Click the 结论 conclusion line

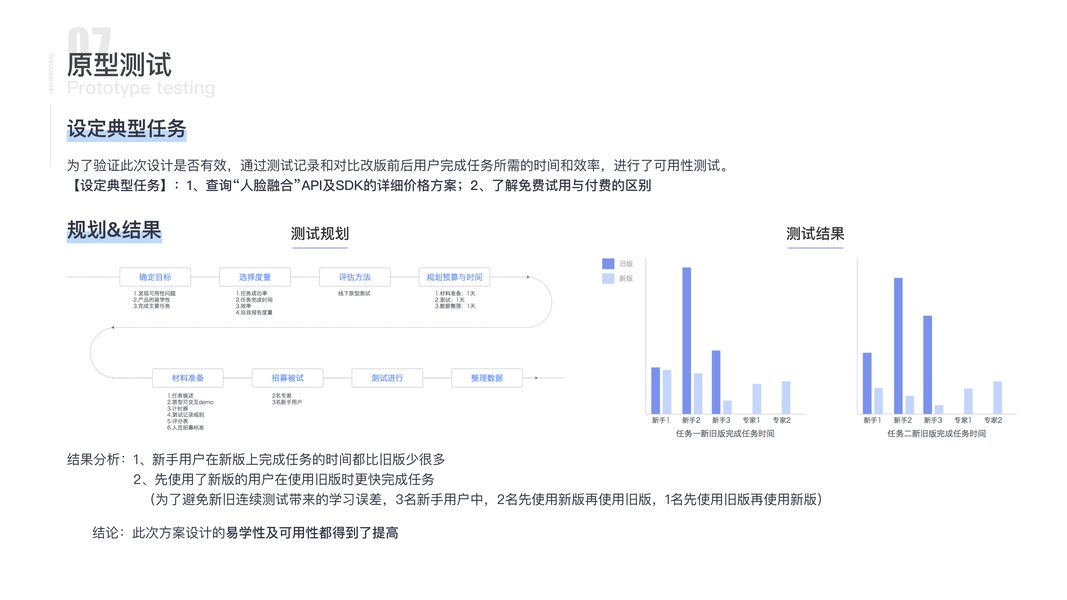pyautogui.click(x=246, y=533)
